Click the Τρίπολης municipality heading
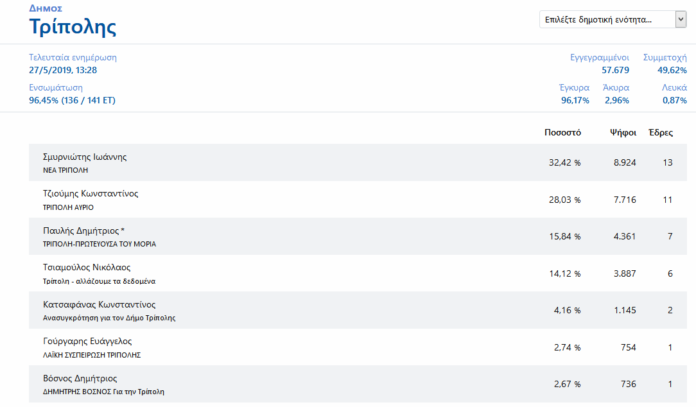Image resolution: width=696 pixels, height=407 pixels. coord(72,25)
